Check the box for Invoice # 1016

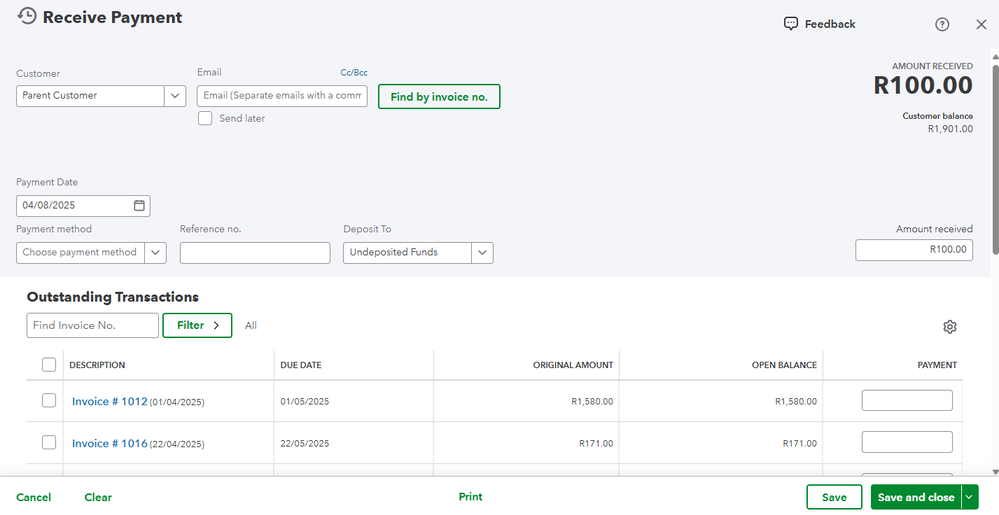(x=49, y=443)
